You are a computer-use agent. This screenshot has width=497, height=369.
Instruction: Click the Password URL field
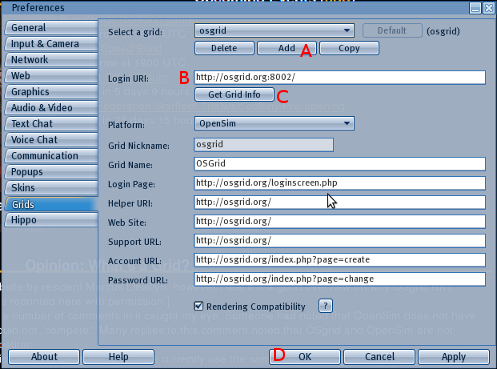[340, 279]
